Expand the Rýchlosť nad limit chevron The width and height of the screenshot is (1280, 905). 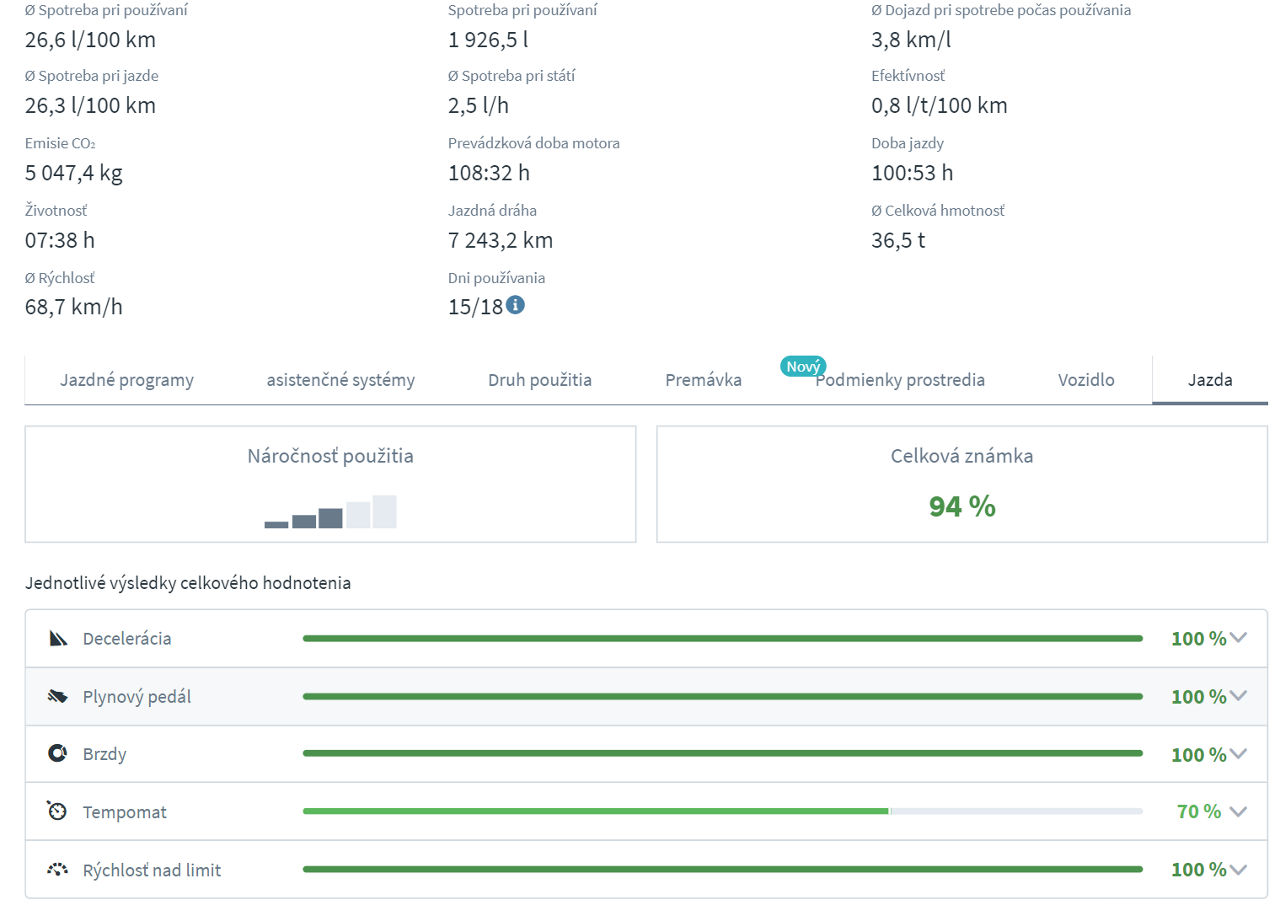coord(1238,870)
